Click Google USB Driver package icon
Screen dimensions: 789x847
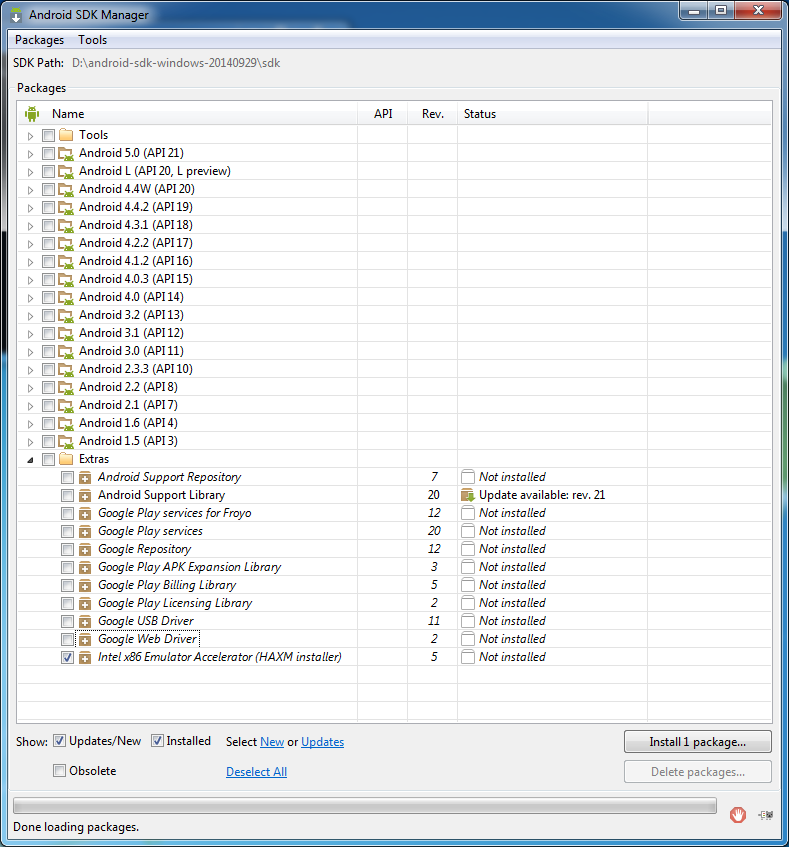pyautogui.click(x=85, y=621)
